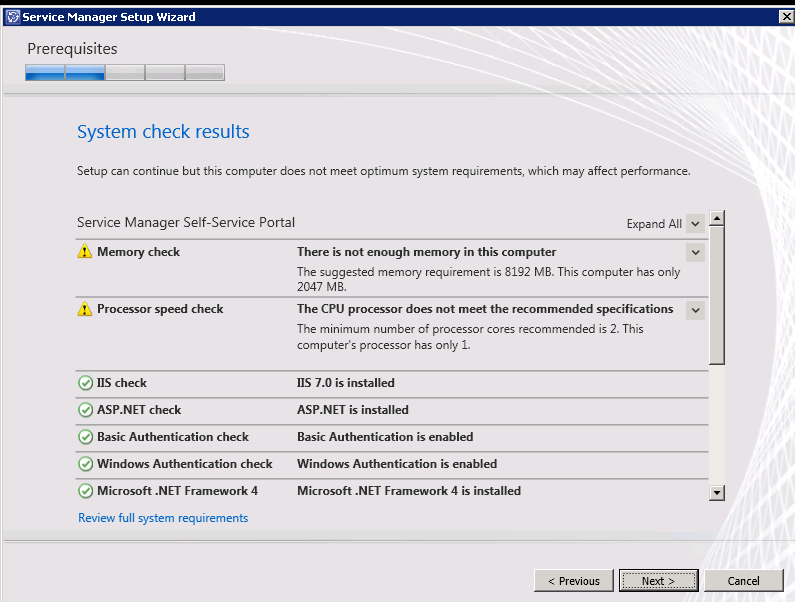Close the Service Manager Setup Wizard window
This screenshot has width=795, height=602.
pos(786,17)
